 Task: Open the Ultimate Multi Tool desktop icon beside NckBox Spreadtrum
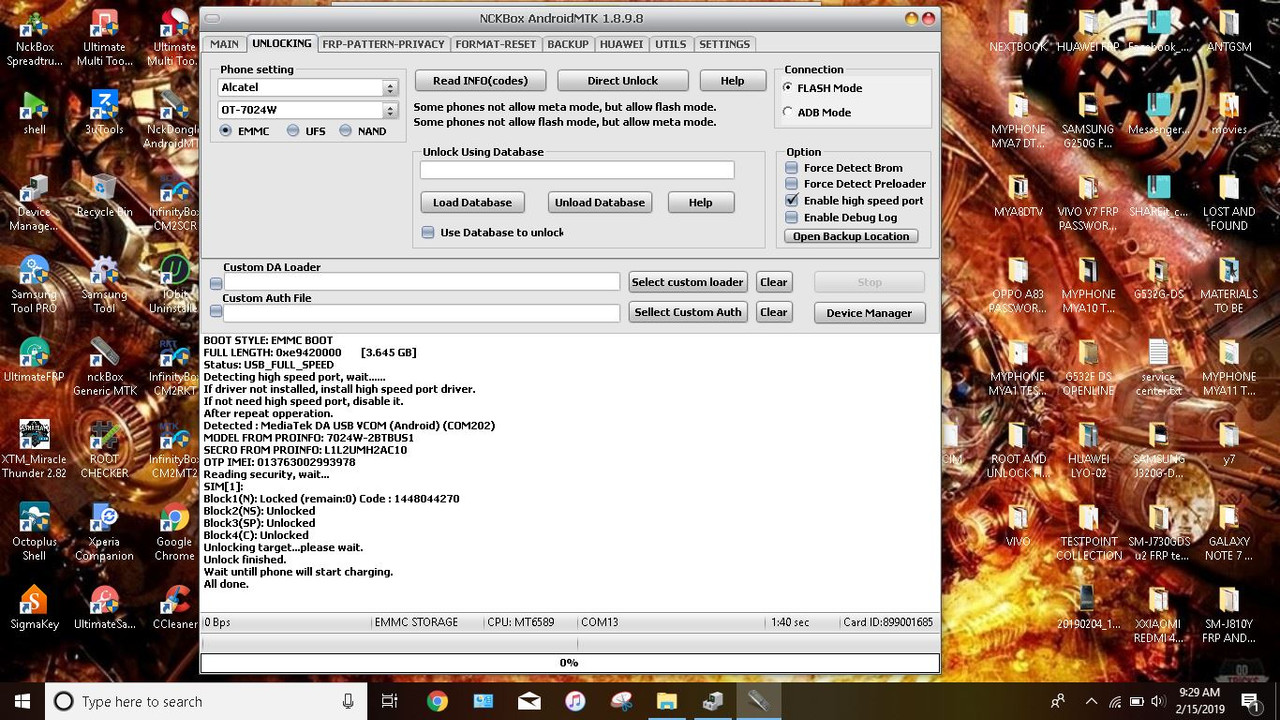point(104,40)
